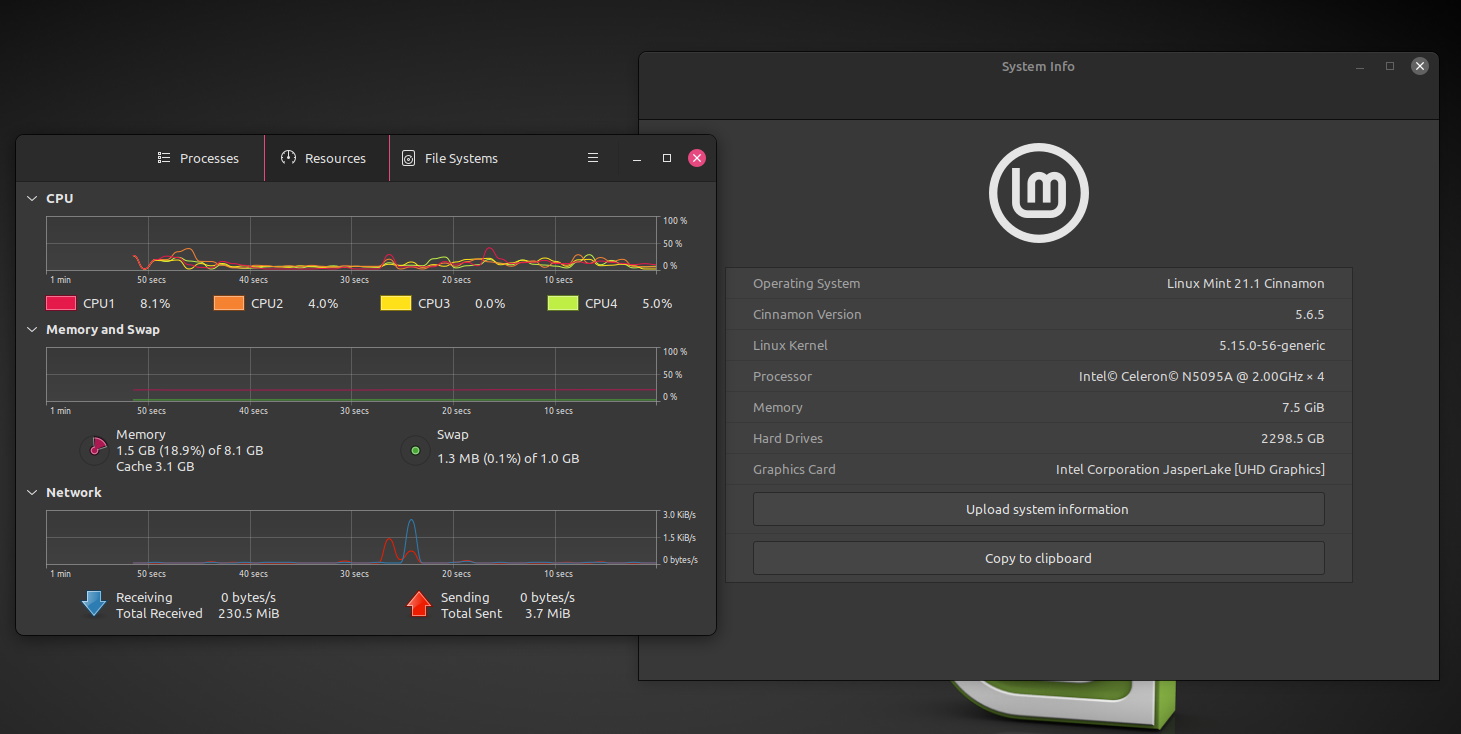Click 'Cache 3.1 GB' text
Viewport: 1461px width, 734px height.
155,466
